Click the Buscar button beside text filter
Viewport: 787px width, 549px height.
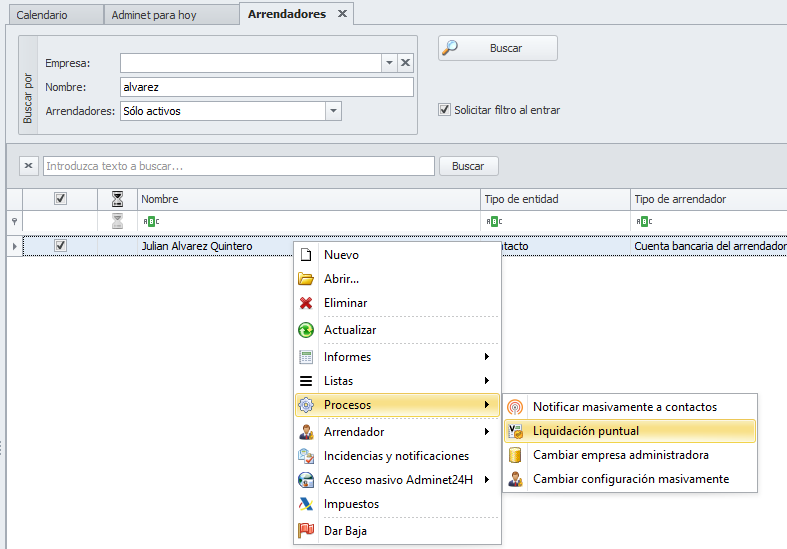click(x=468, y=166)
